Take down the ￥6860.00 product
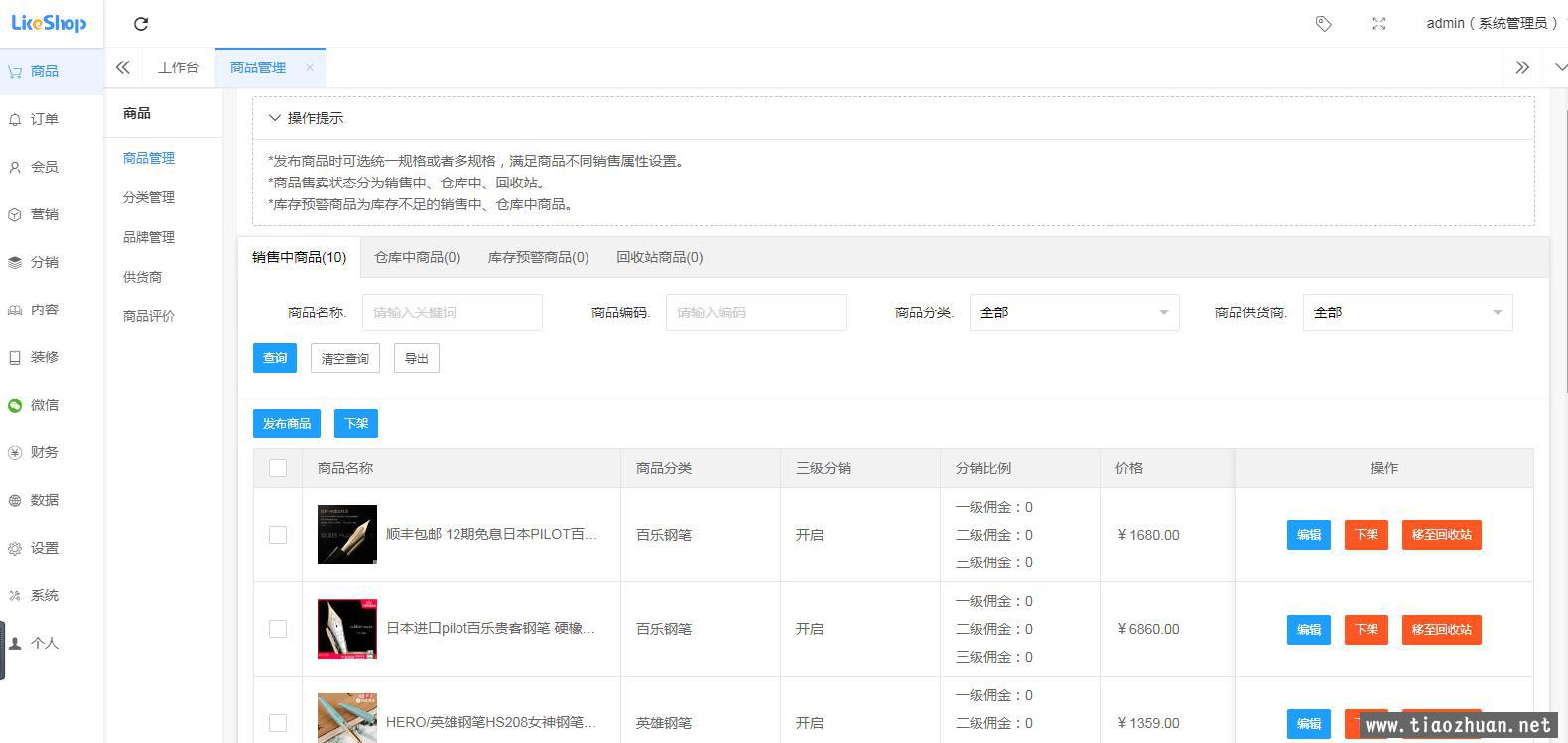This screenshot has width=1568, height=743. click(x=1367, y=629)
